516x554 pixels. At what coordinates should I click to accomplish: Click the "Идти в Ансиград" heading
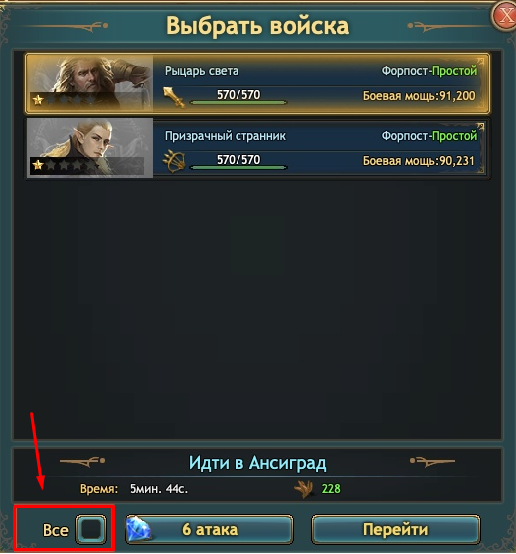258,463
